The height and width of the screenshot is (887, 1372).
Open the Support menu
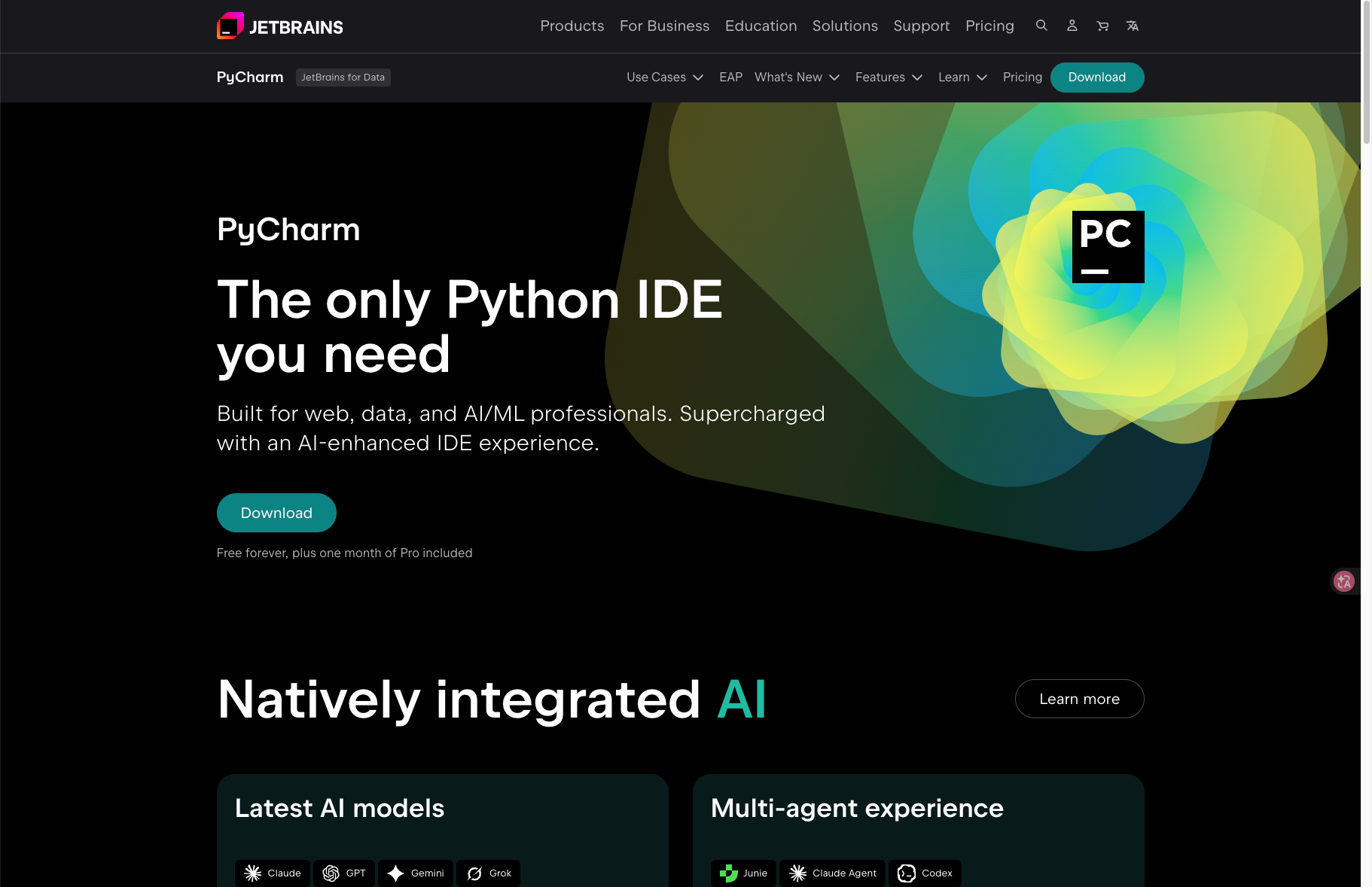pos(922,26)
